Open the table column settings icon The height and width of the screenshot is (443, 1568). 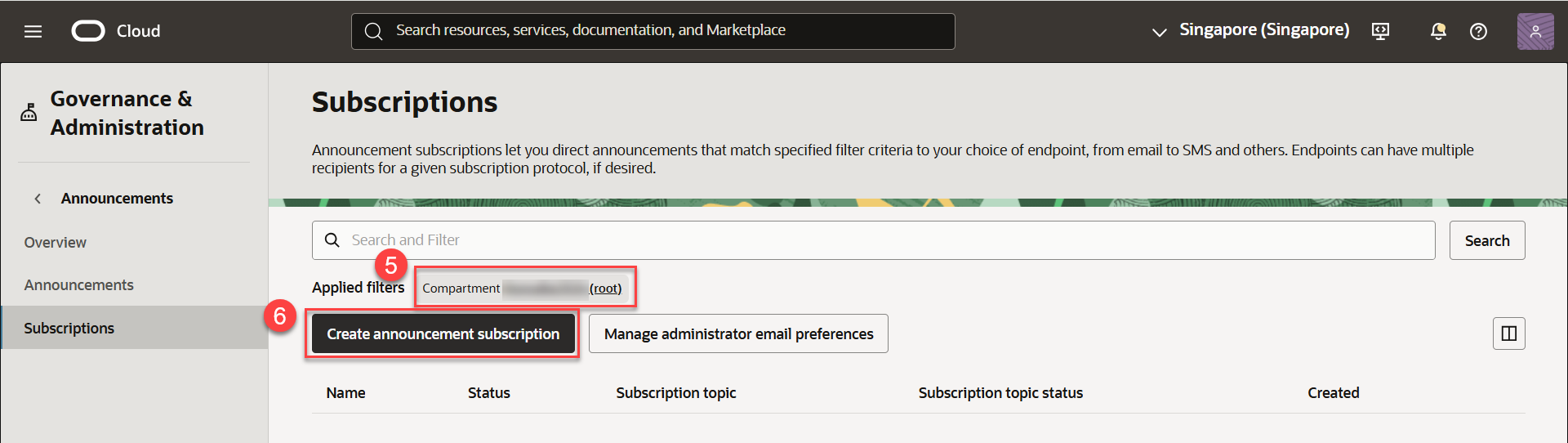pyautogui.click(x=1509, y=333)
